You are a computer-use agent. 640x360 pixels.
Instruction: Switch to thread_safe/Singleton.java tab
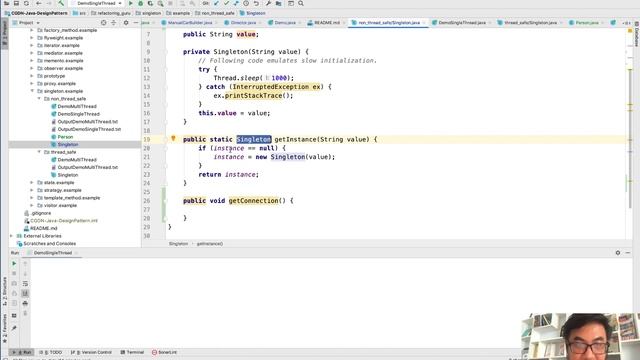530,23
